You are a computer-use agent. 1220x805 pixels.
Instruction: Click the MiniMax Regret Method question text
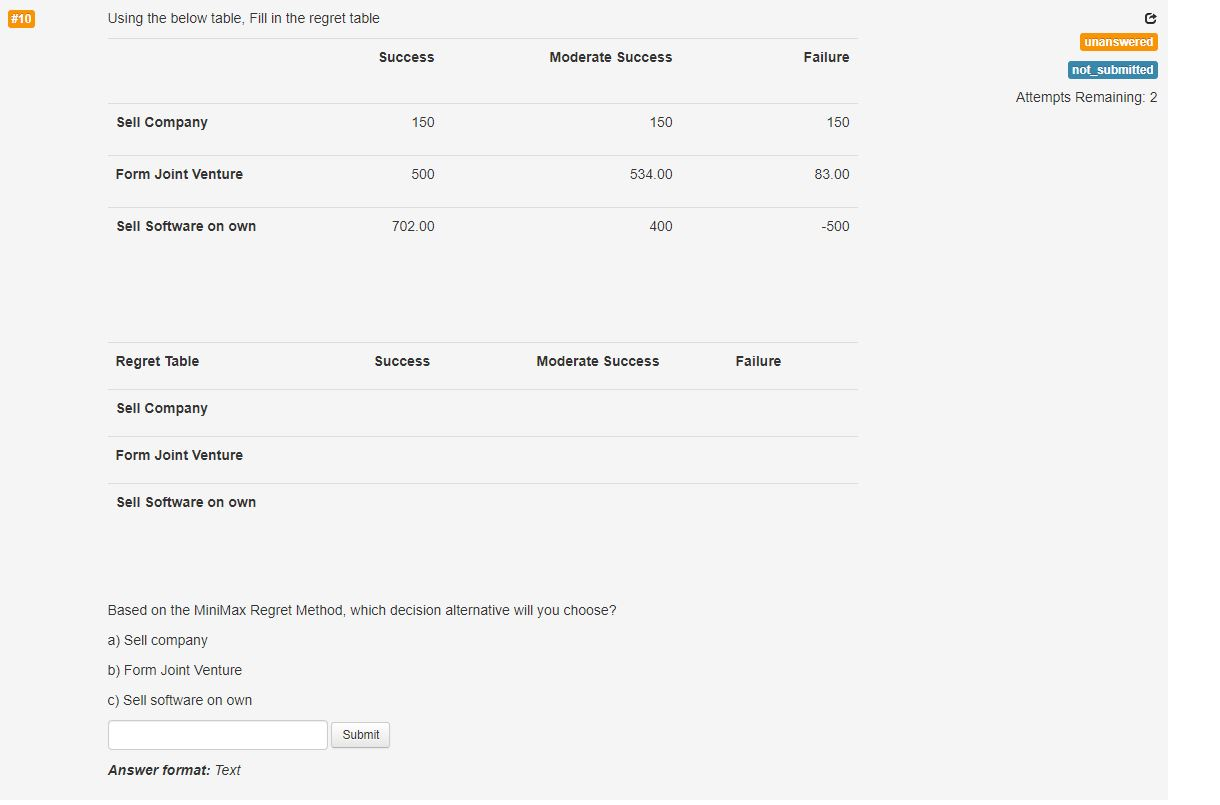click(362, 610)
